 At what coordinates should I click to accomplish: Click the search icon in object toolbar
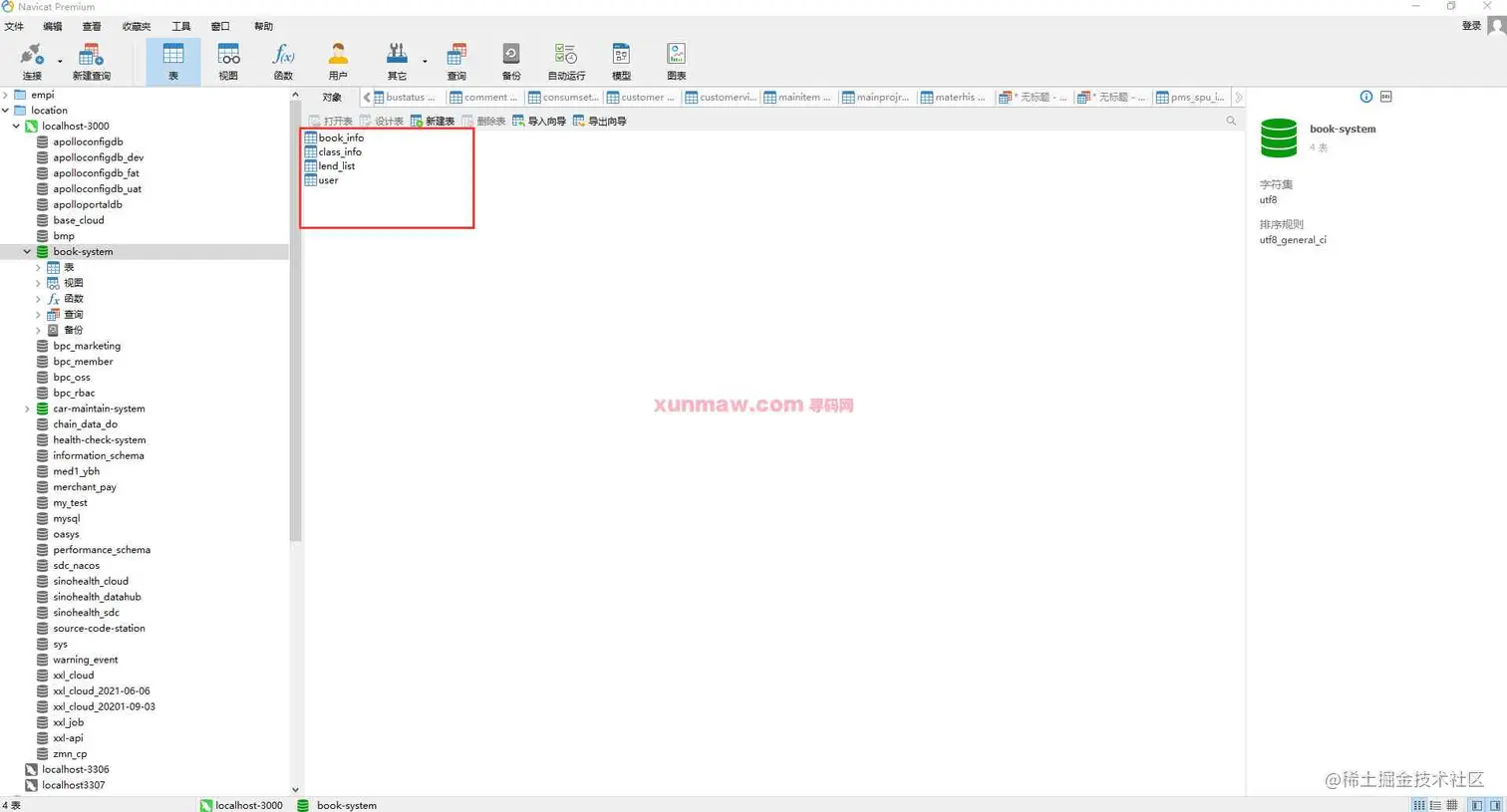[1231, 121]
